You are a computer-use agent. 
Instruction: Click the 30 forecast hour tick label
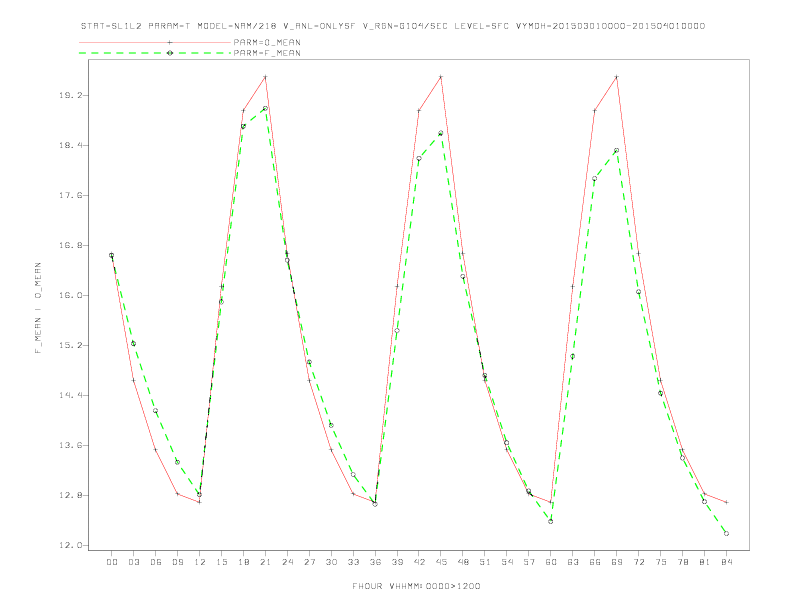pyautogui.click(x=331, y=562)
